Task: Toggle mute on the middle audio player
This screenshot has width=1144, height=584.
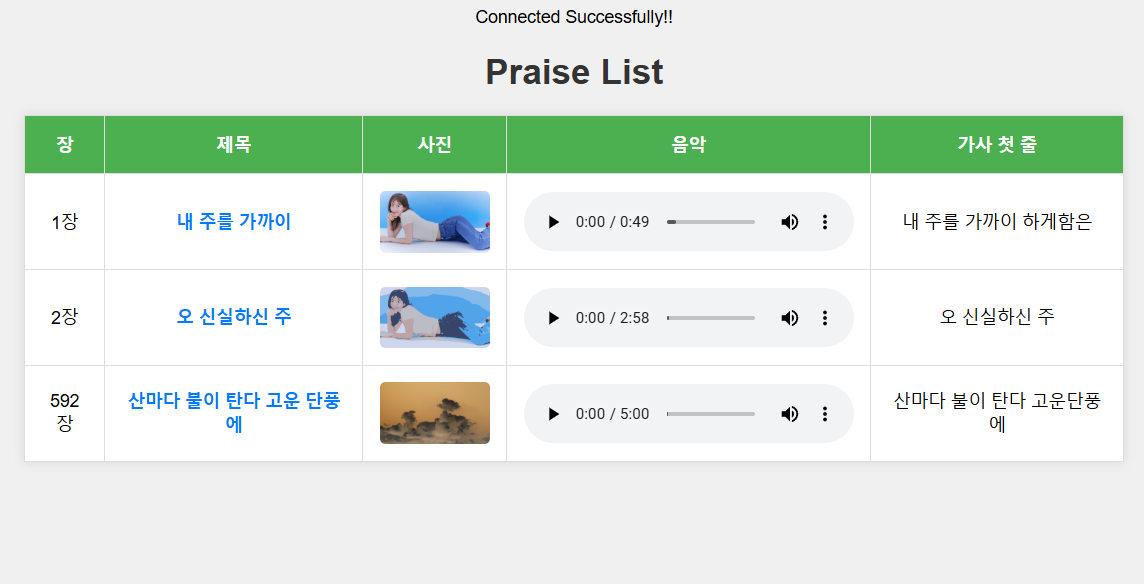Action: pyautogui.click(x=789, y=317)
